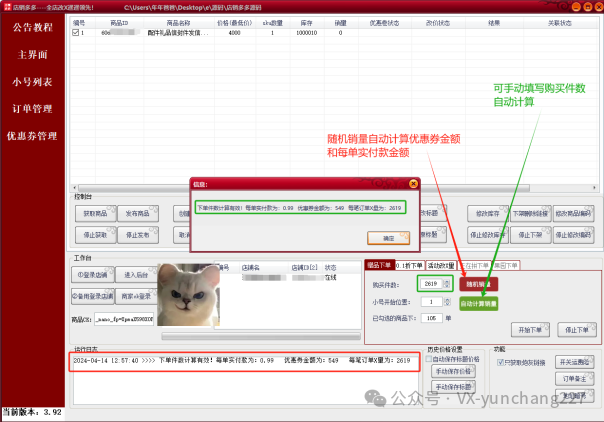This screenshot has height=422, width=604.
Task: Click the 改价状态 column header
Action: point(438,23)
